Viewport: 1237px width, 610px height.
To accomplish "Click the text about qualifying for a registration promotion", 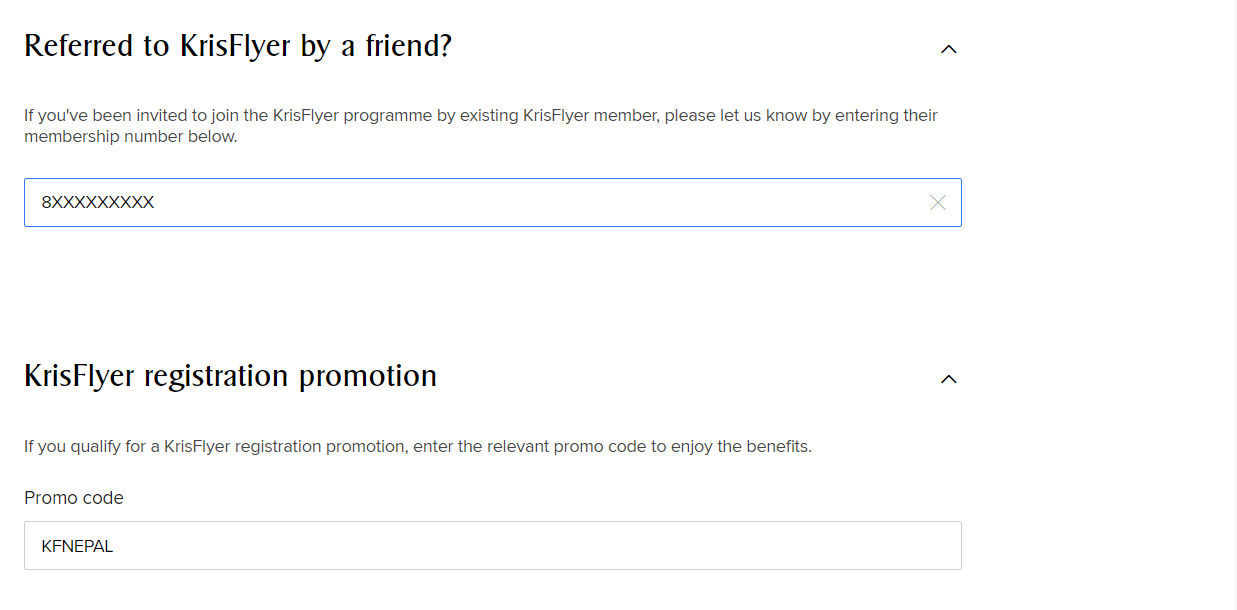I will pyautogui.click(x=417, y=447).
